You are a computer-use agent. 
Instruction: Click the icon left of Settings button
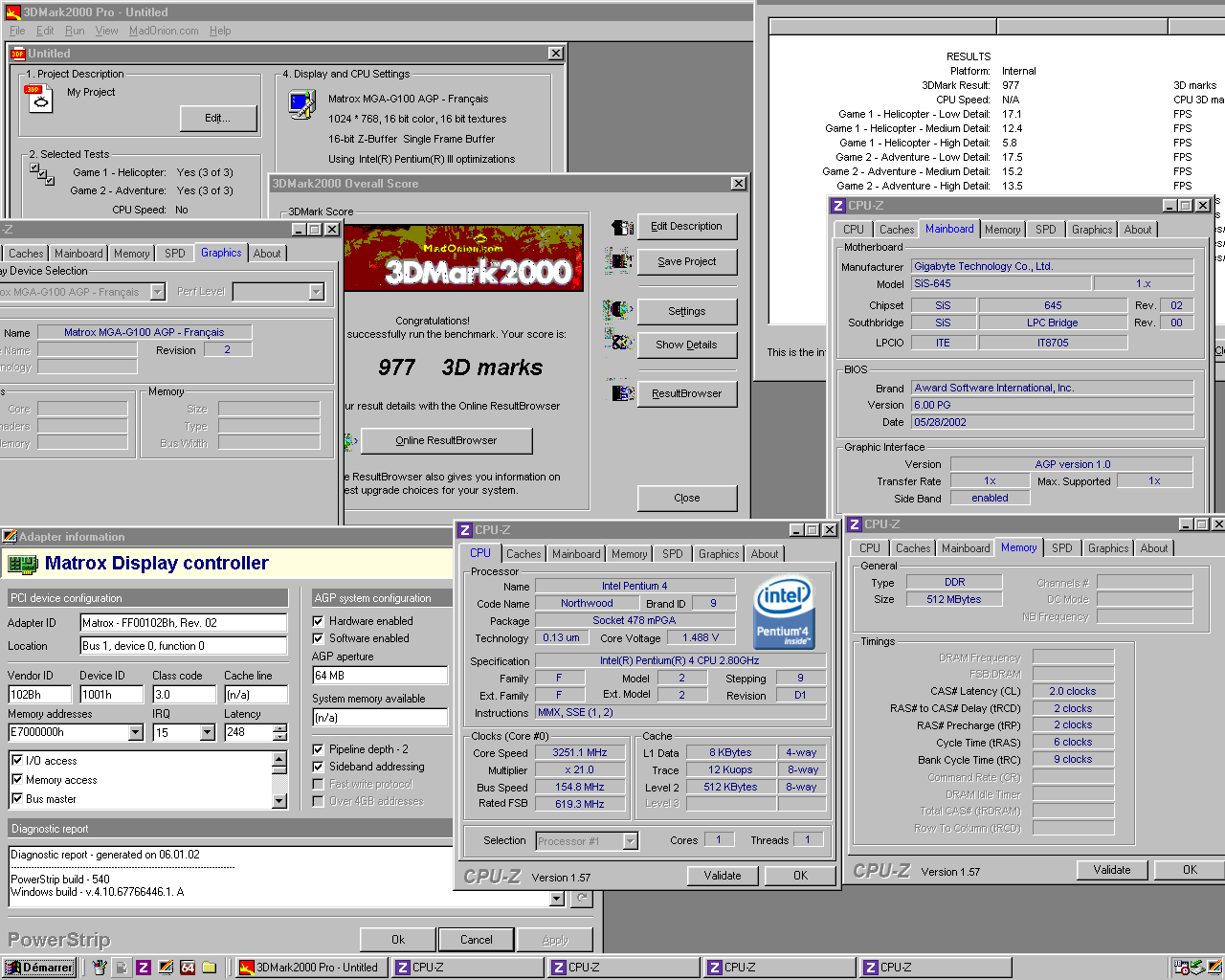618,310
